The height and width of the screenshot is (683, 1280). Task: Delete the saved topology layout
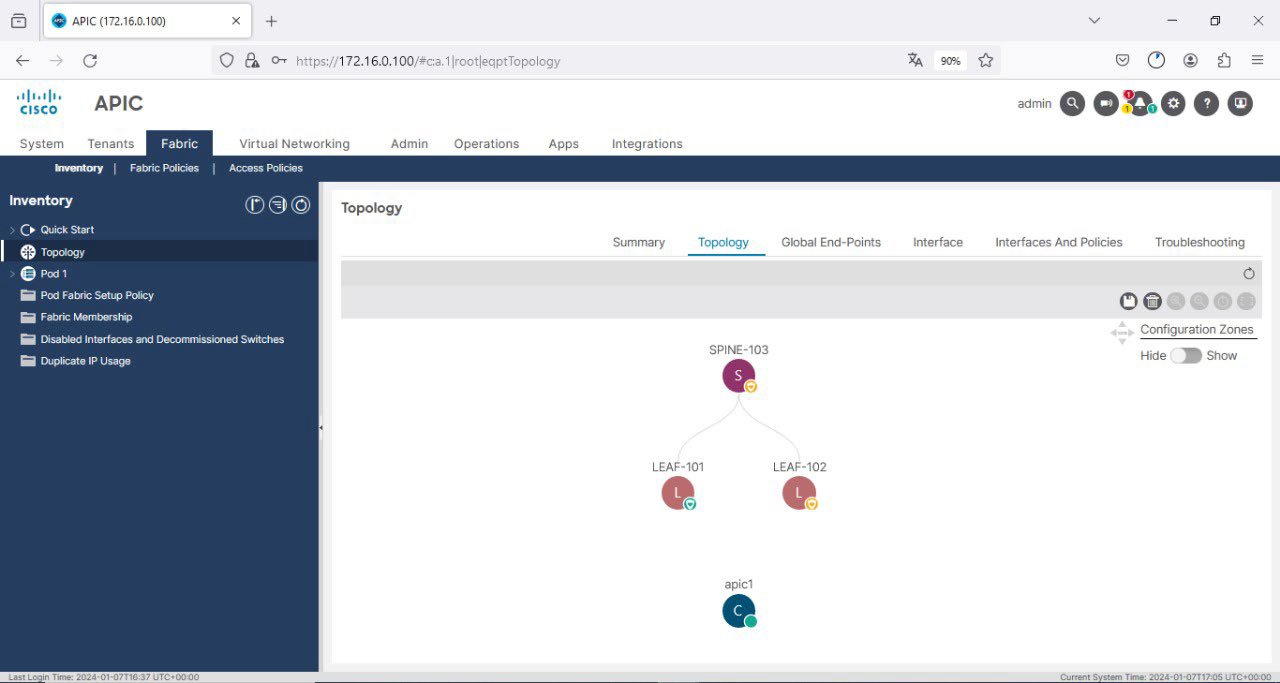click(x=1152, y=300)
